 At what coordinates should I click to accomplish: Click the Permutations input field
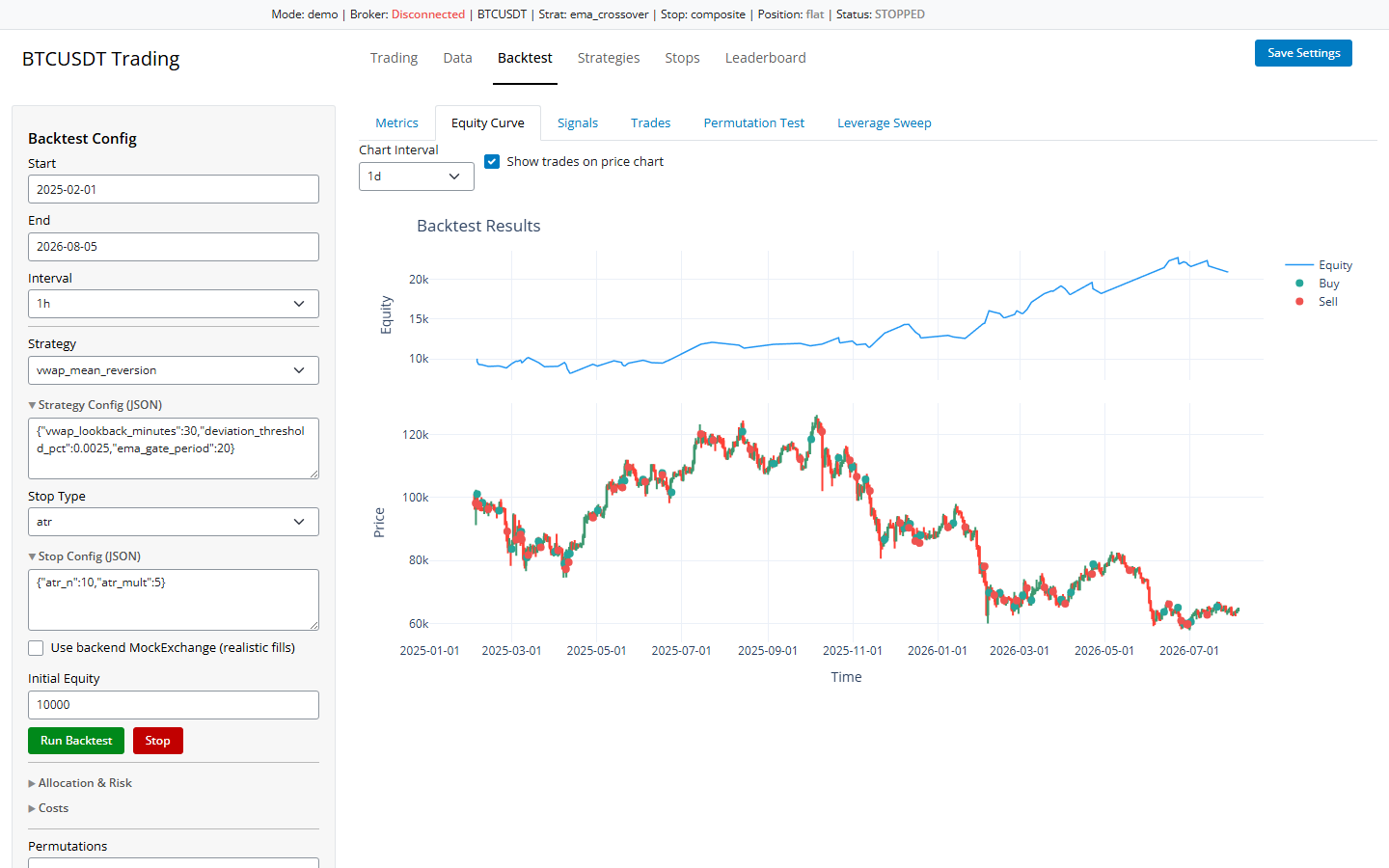coord(174,862)
